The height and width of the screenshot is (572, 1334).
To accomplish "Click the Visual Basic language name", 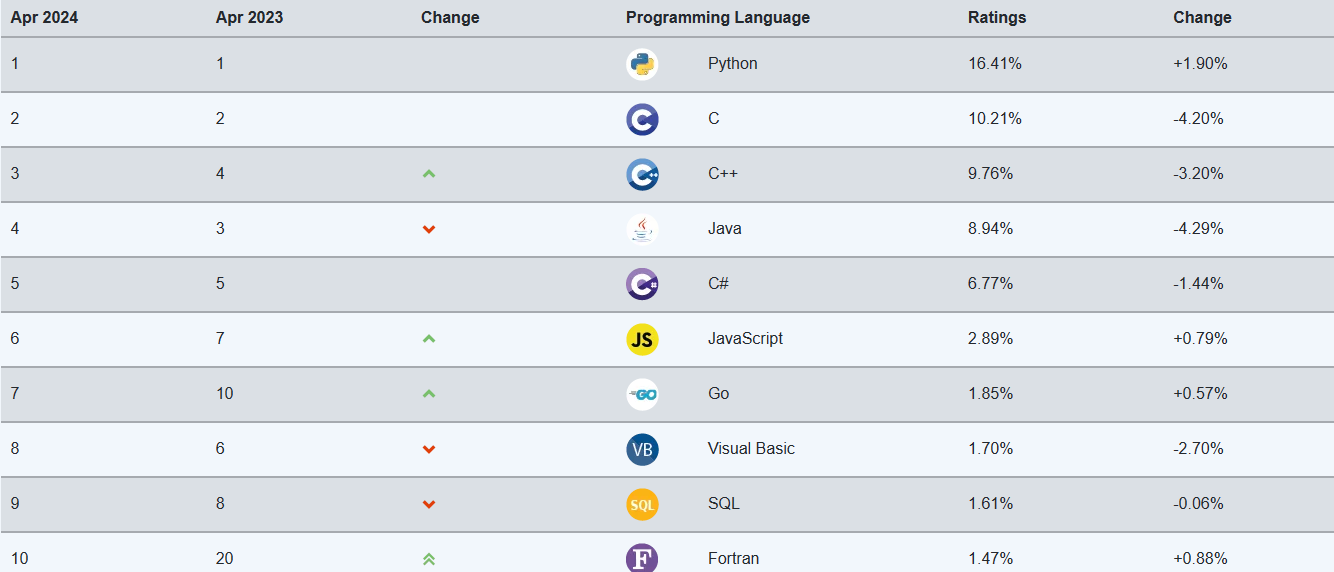I will coord(751,449).
